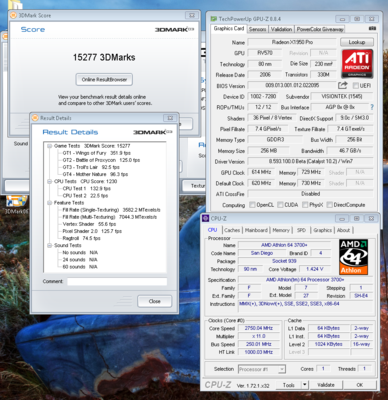Viewport: 388px width, 400px height.
Task: Open the CPU-Z Tools dropdown arrow
Action: point(304,385)
